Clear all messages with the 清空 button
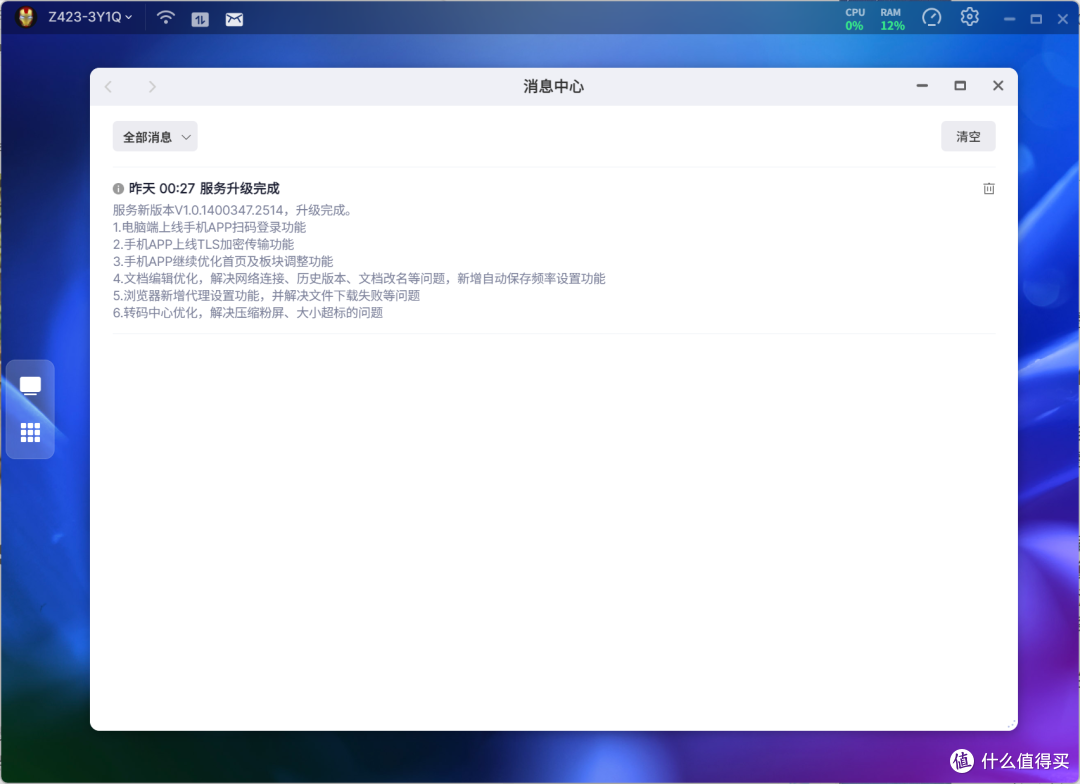 coord(967,136)
